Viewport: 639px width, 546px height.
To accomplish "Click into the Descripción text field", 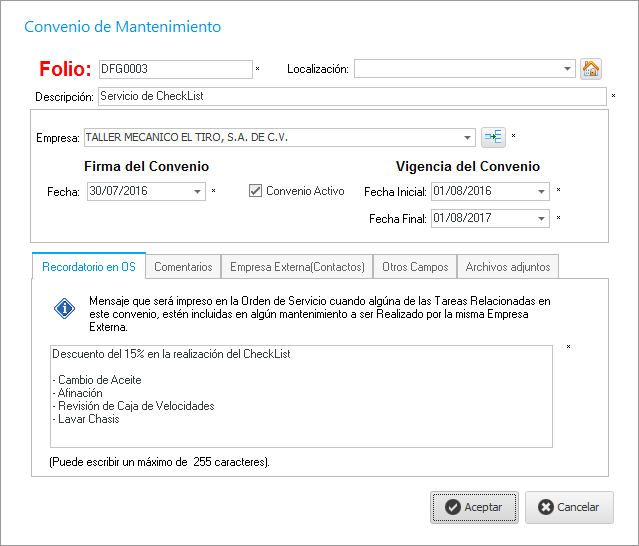I will [351, 97].
